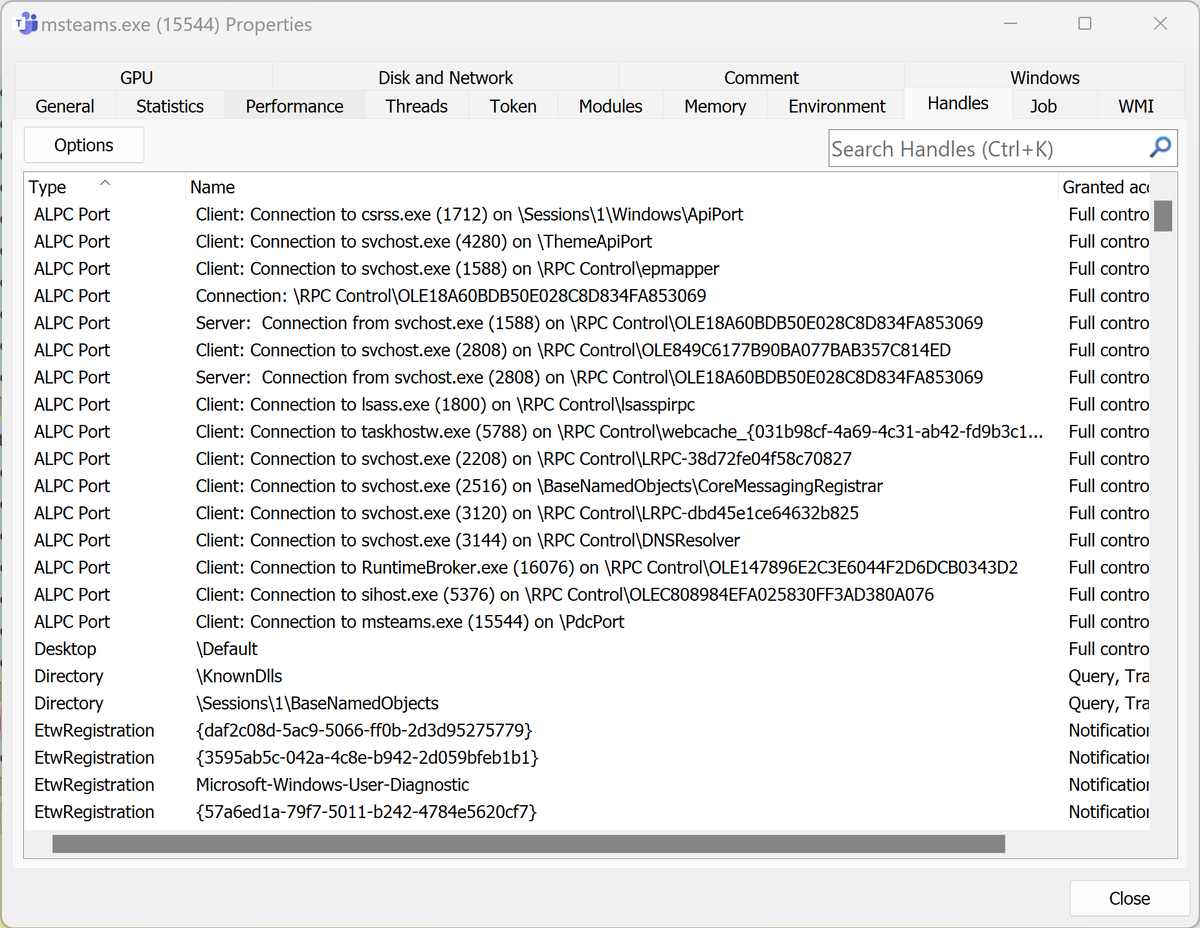Select the Desktop \Default handle row

(587, 648)
